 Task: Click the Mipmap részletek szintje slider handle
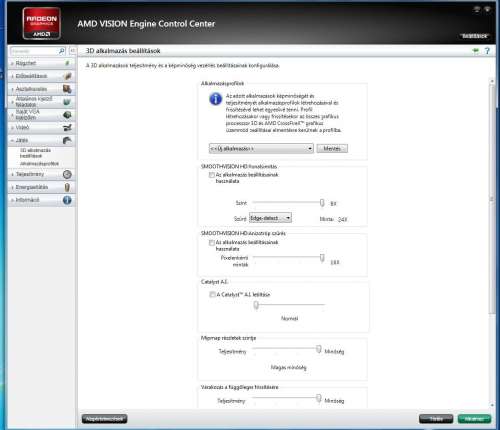tap(319, 349)
